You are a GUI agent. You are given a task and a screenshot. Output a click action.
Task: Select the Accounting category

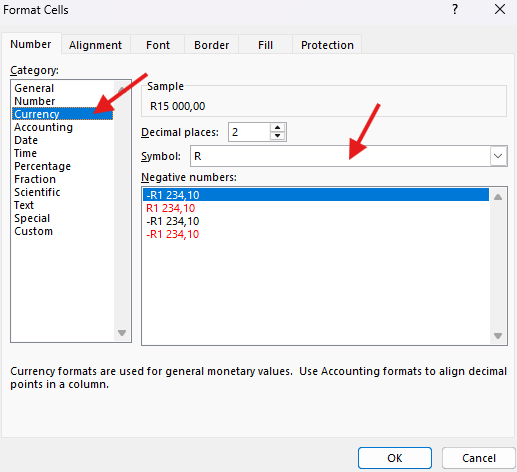tap(43, 127)
